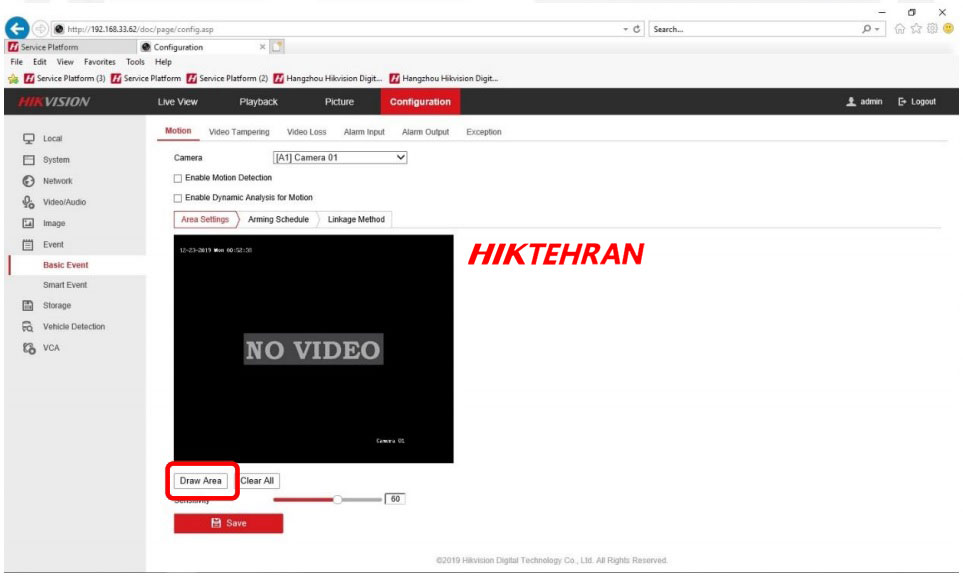Select the Area Settings step tab
Screen dimensions: 963x576
tap(205, 219)
